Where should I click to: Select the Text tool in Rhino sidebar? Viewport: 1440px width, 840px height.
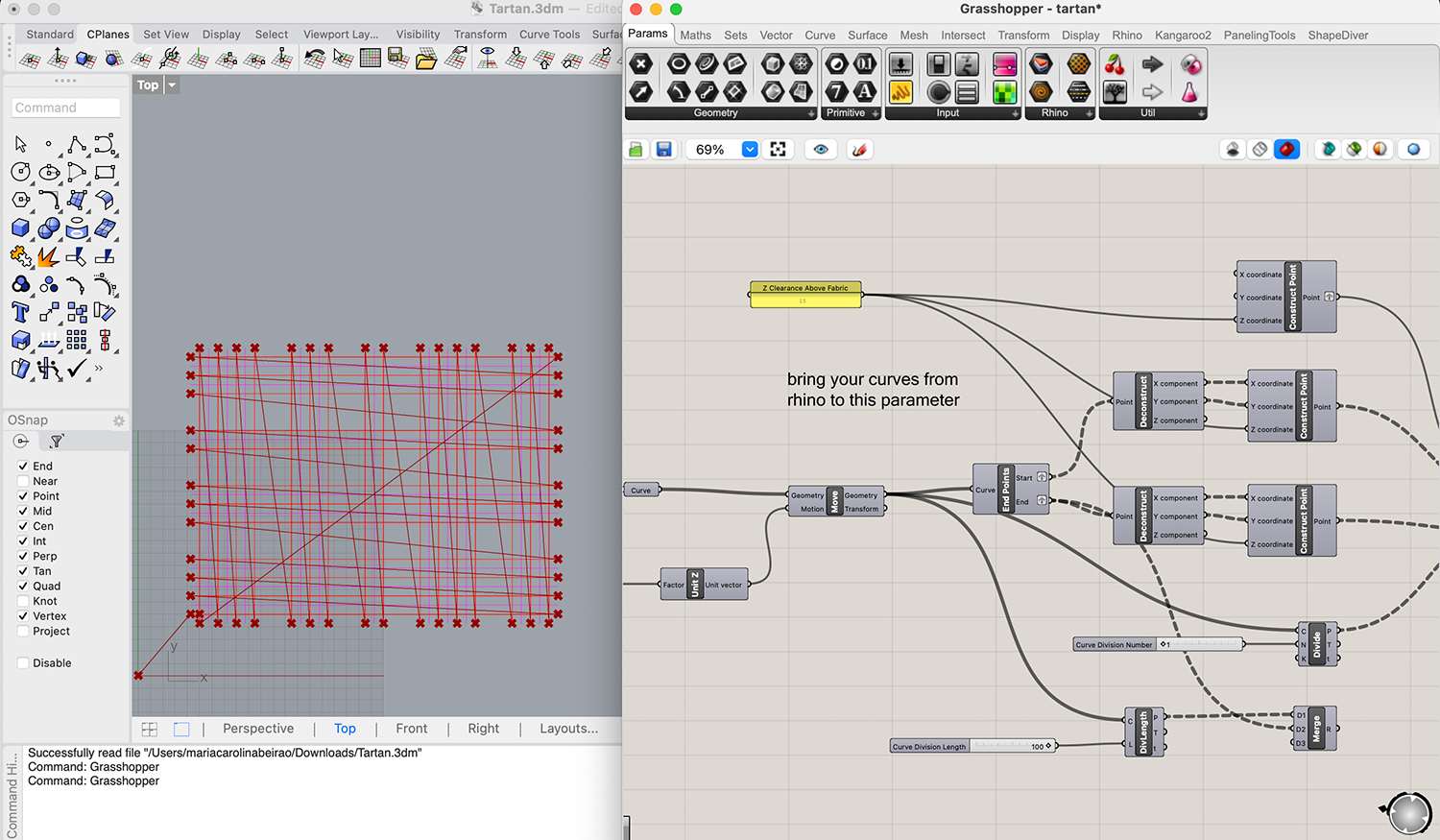(x=20, y=312)
